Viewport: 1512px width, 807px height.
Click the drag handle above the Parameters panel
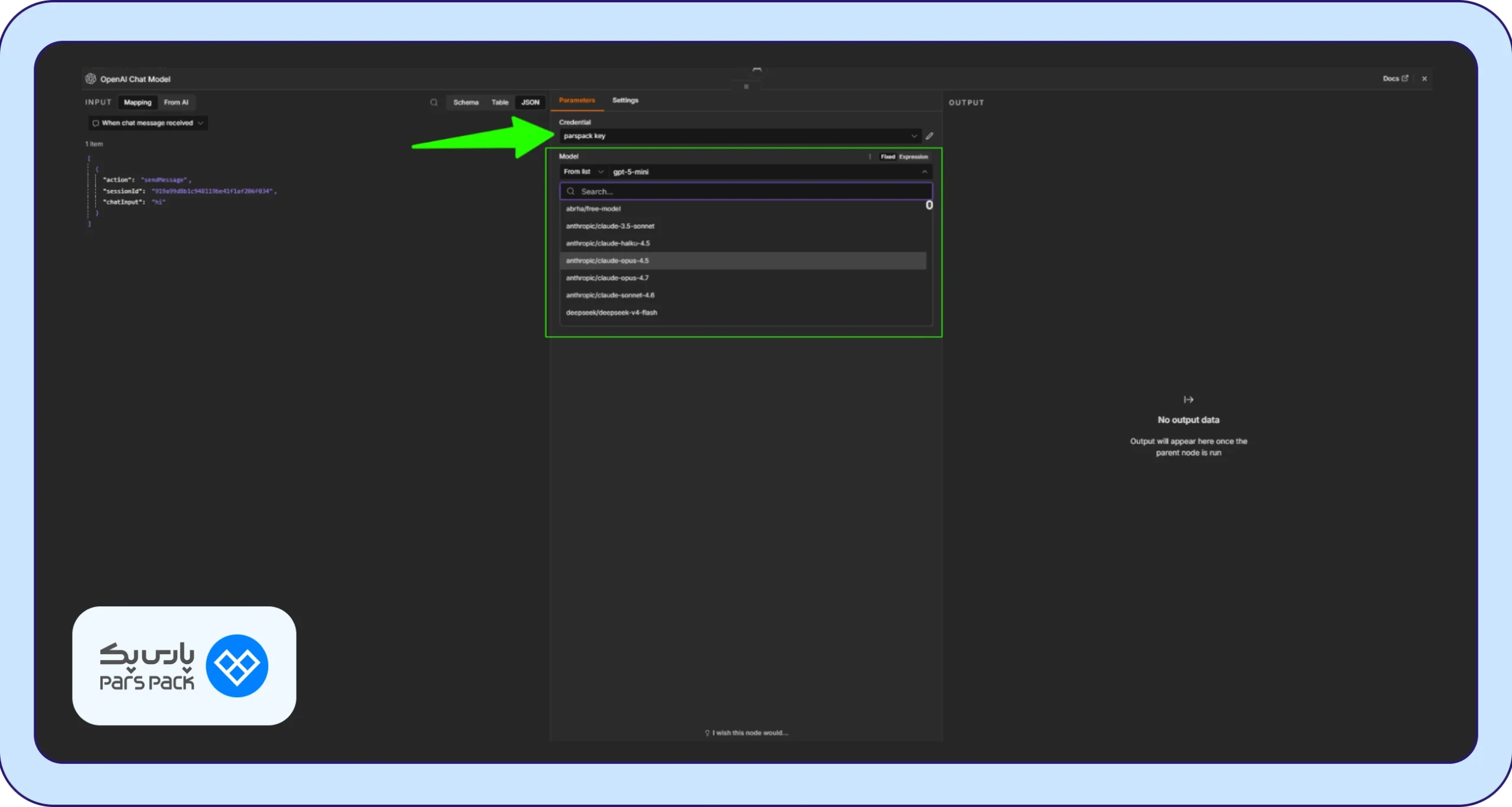747,87
